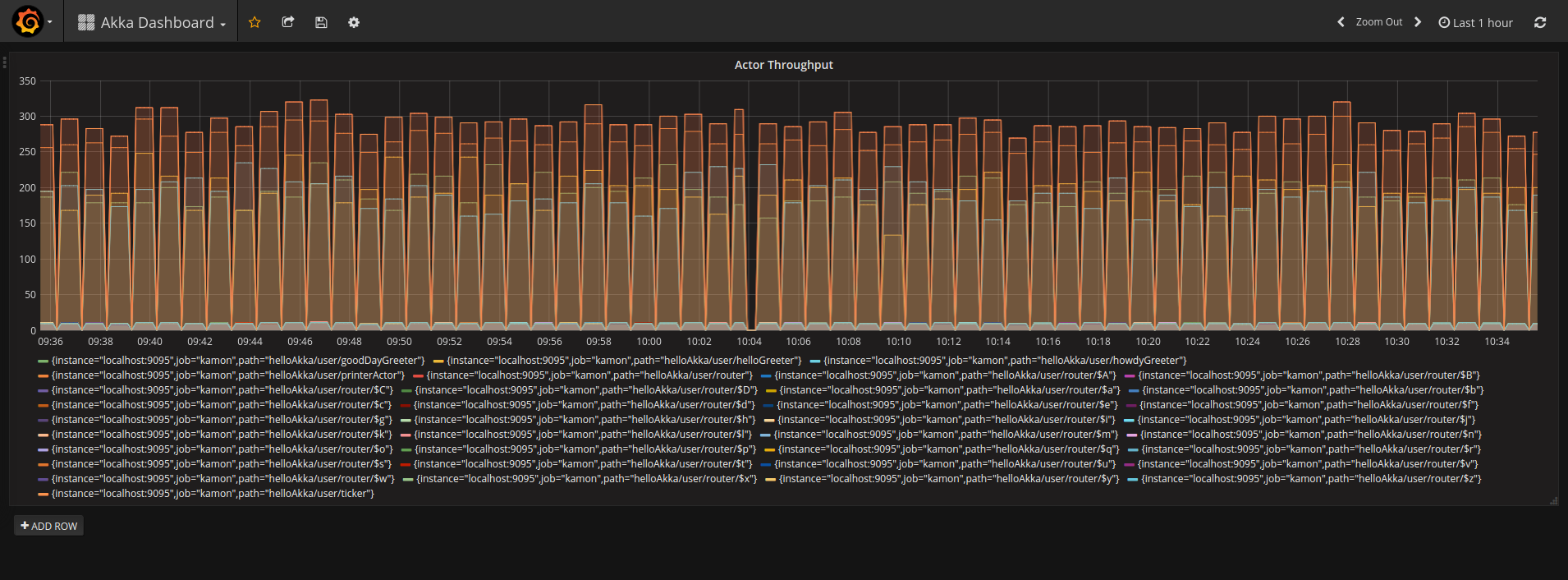This screenshot has height=580, width=1568.
Task: Open color picker for router/$a series swatch
Action: click(x=771, y=390)
